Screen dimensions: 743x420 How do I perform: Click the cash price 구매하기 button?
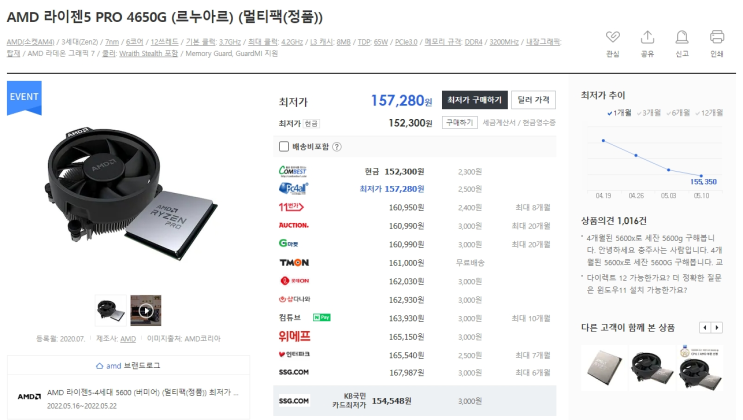pyautogui.click(x=460, y=123)
